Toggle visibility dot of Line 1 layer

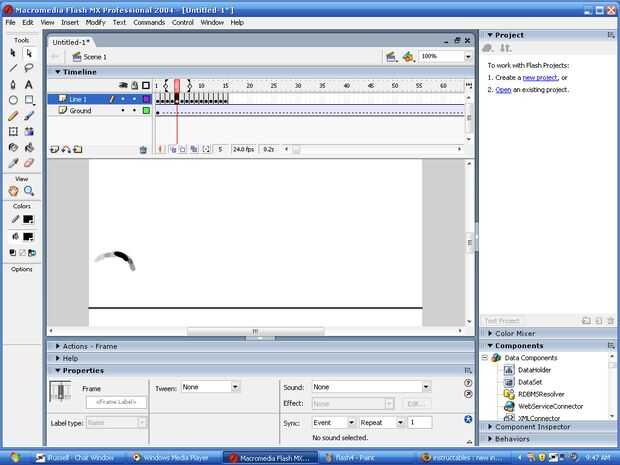tap(123, 99)
